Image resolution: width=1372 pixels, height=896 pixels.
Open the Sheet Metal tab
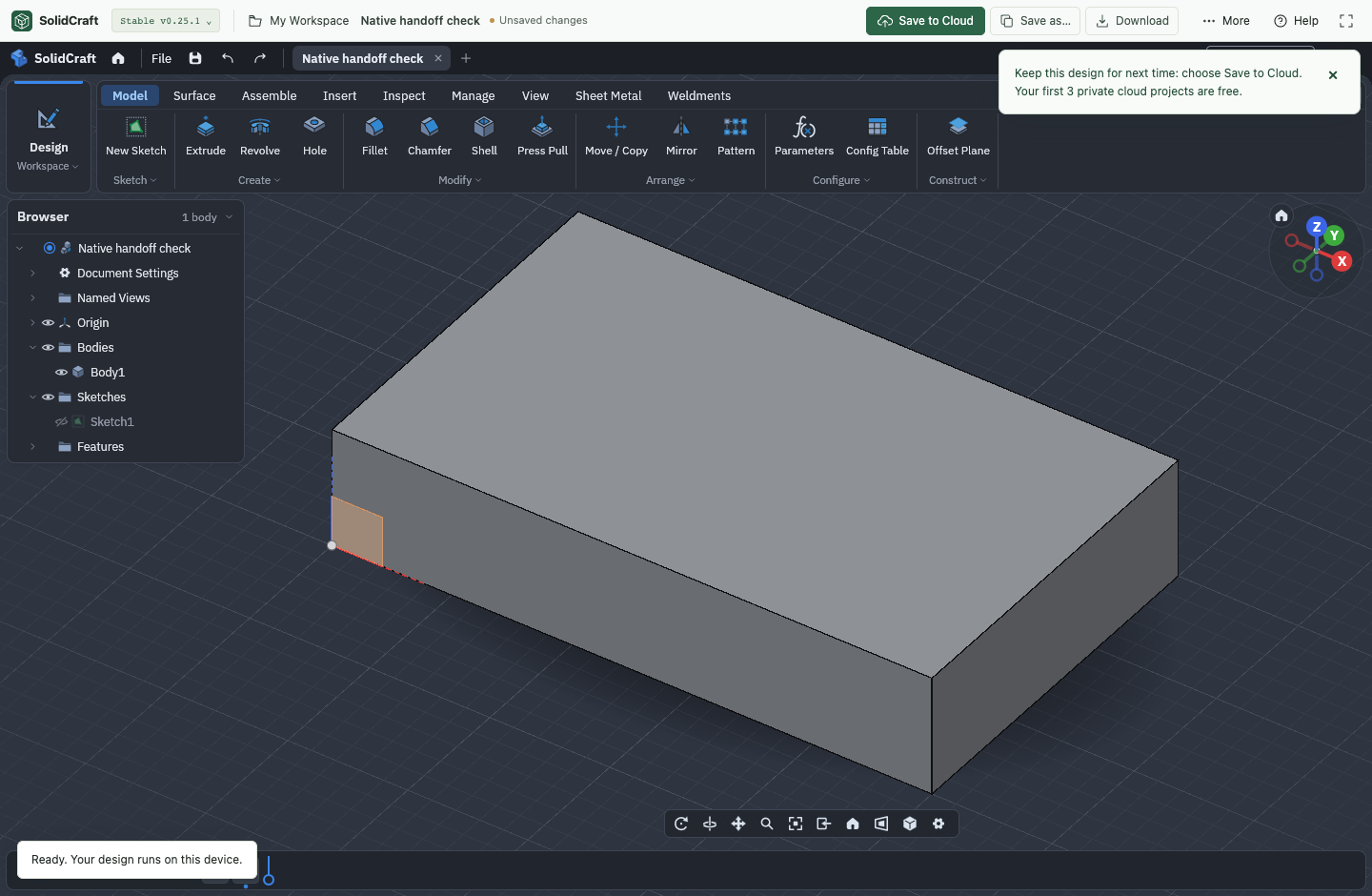608,96
